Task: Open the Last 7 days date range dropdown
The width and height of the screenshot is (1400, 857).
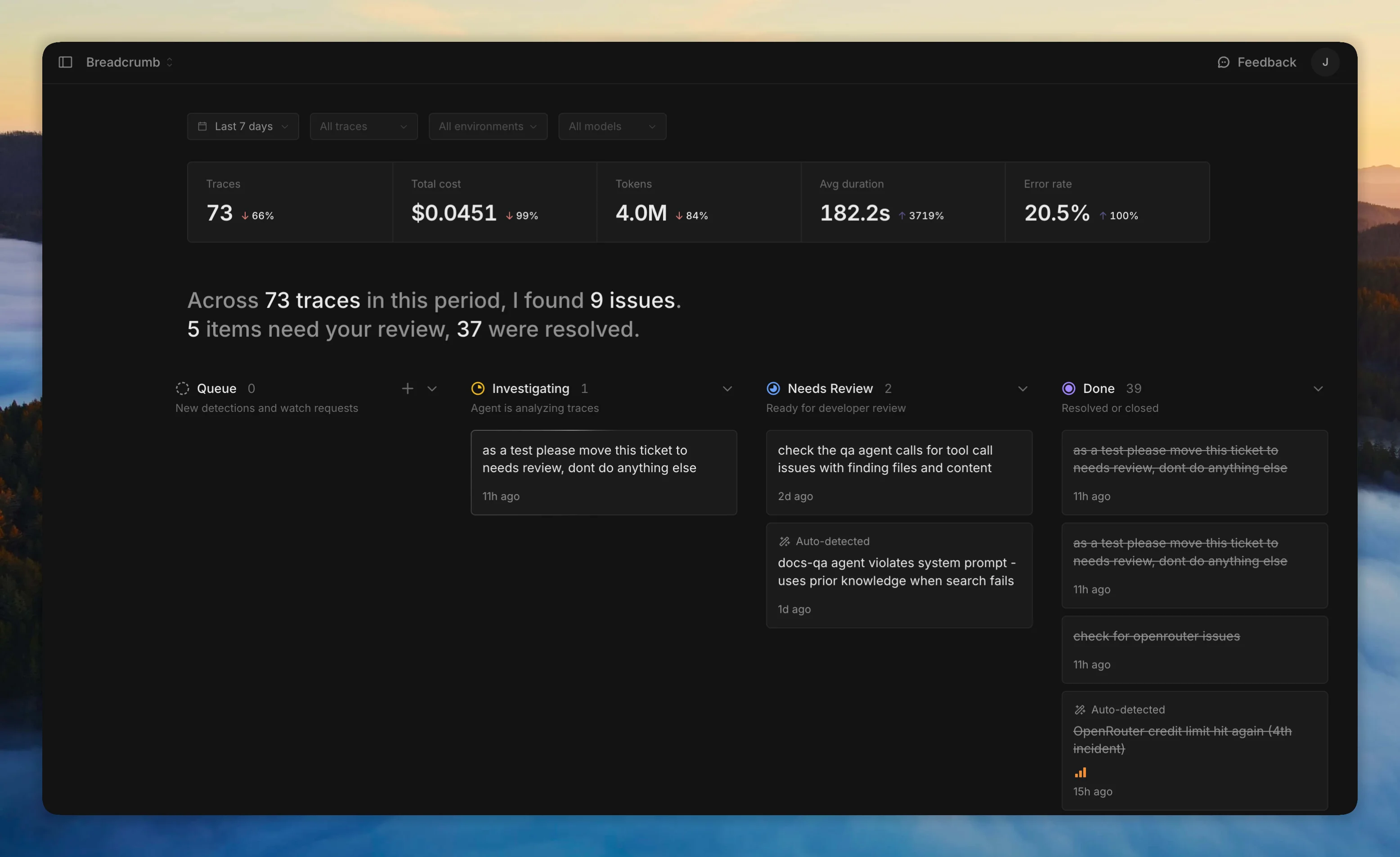Action: 242,126
